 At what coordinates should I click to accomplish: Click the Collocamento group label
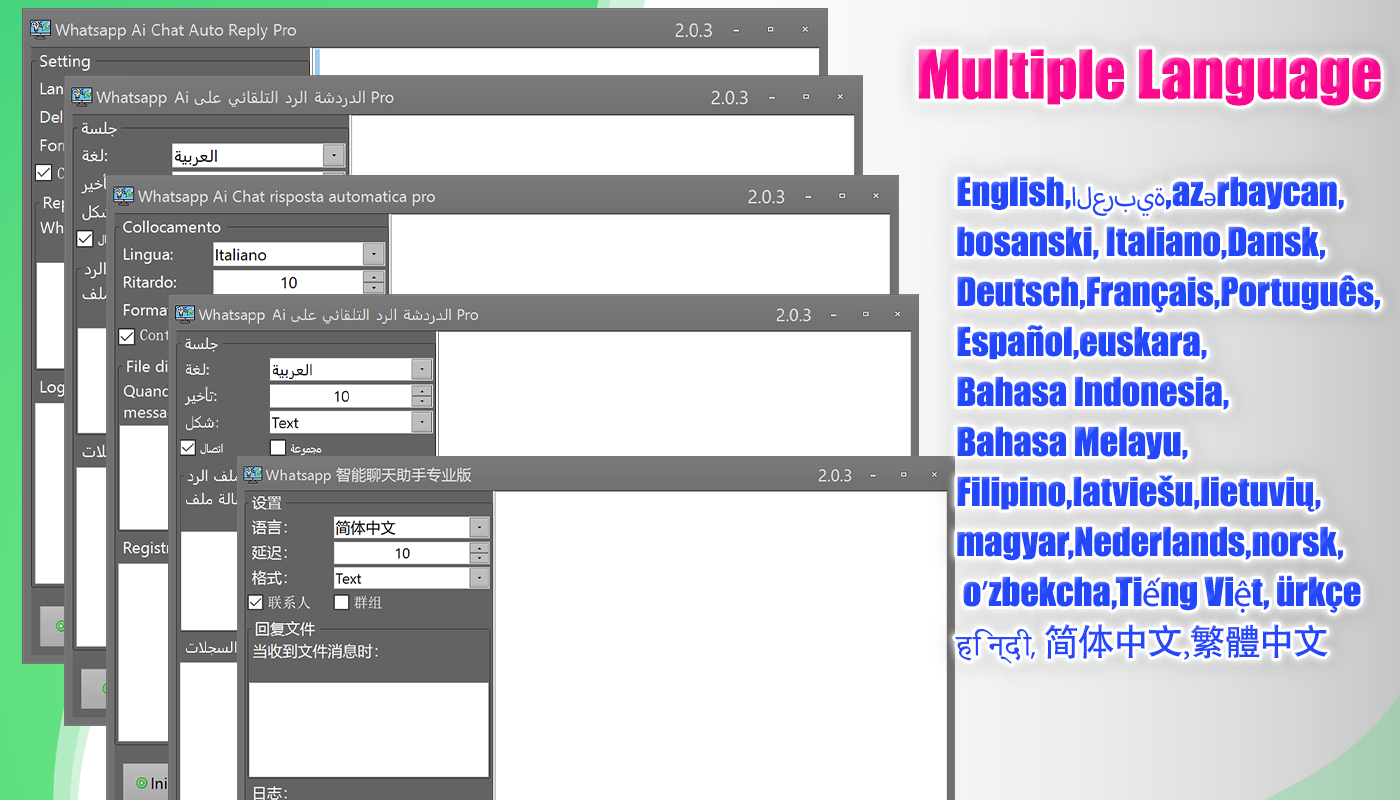pos(172,227)
